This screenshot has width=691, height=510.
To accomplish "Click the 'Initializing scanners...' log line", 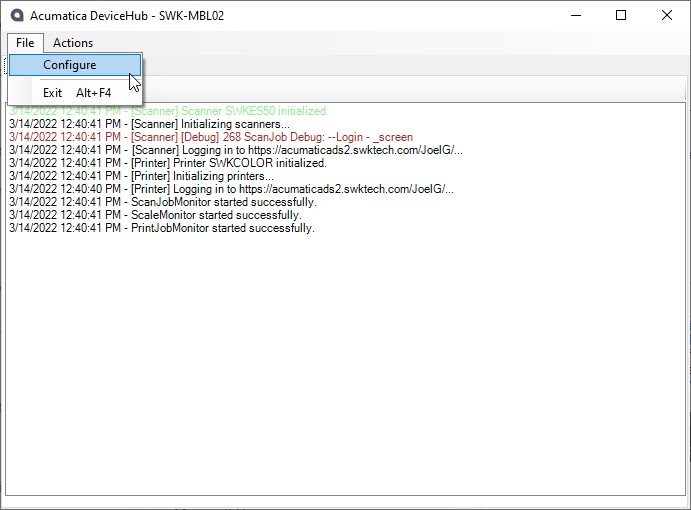I will (149, 124).
